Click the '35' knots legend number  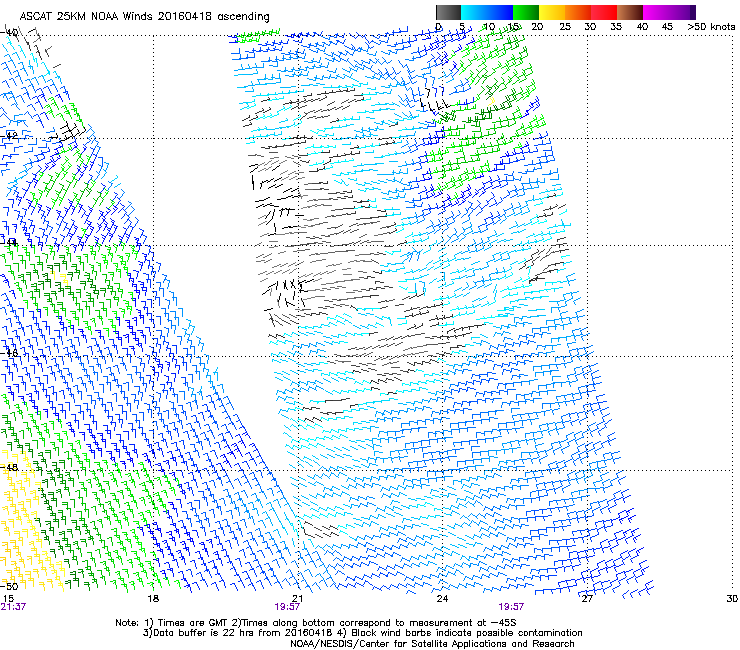click(616, 27)
